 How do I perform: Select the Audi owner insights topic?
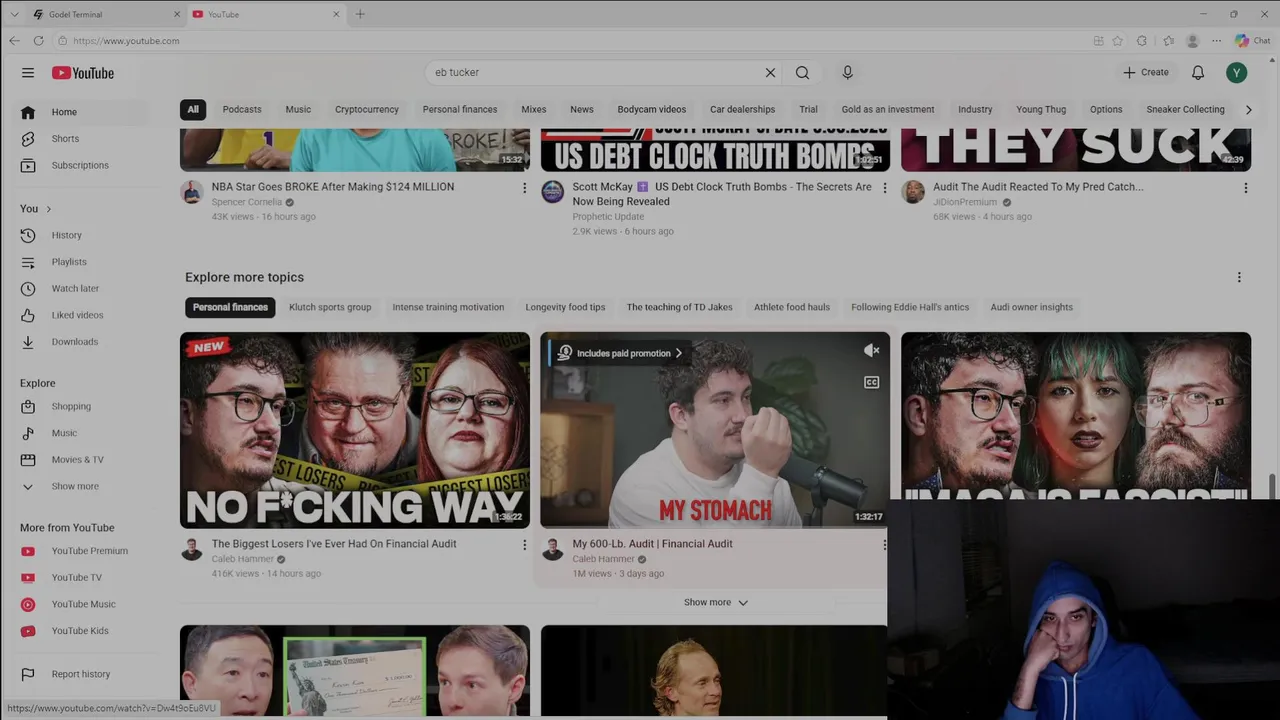click(x=1031, y=307)
